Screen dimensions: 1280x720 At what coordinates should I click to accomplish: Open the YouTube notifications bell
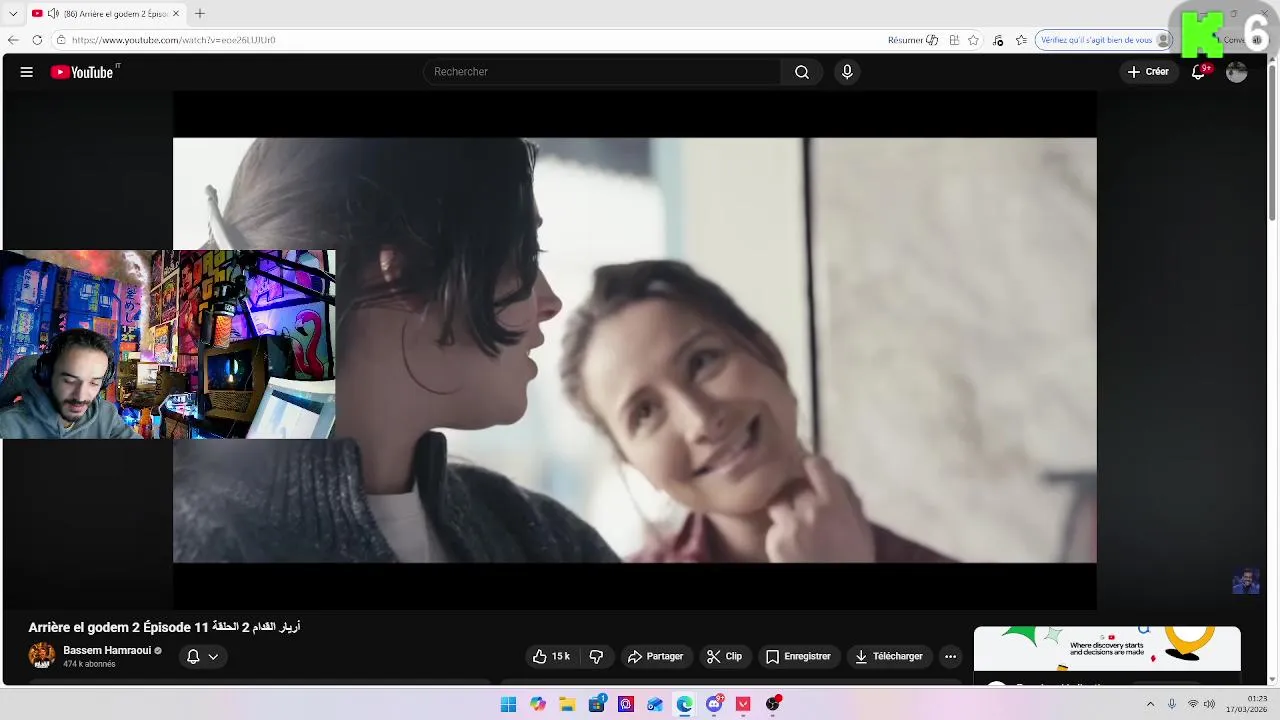coord(1199,72)
